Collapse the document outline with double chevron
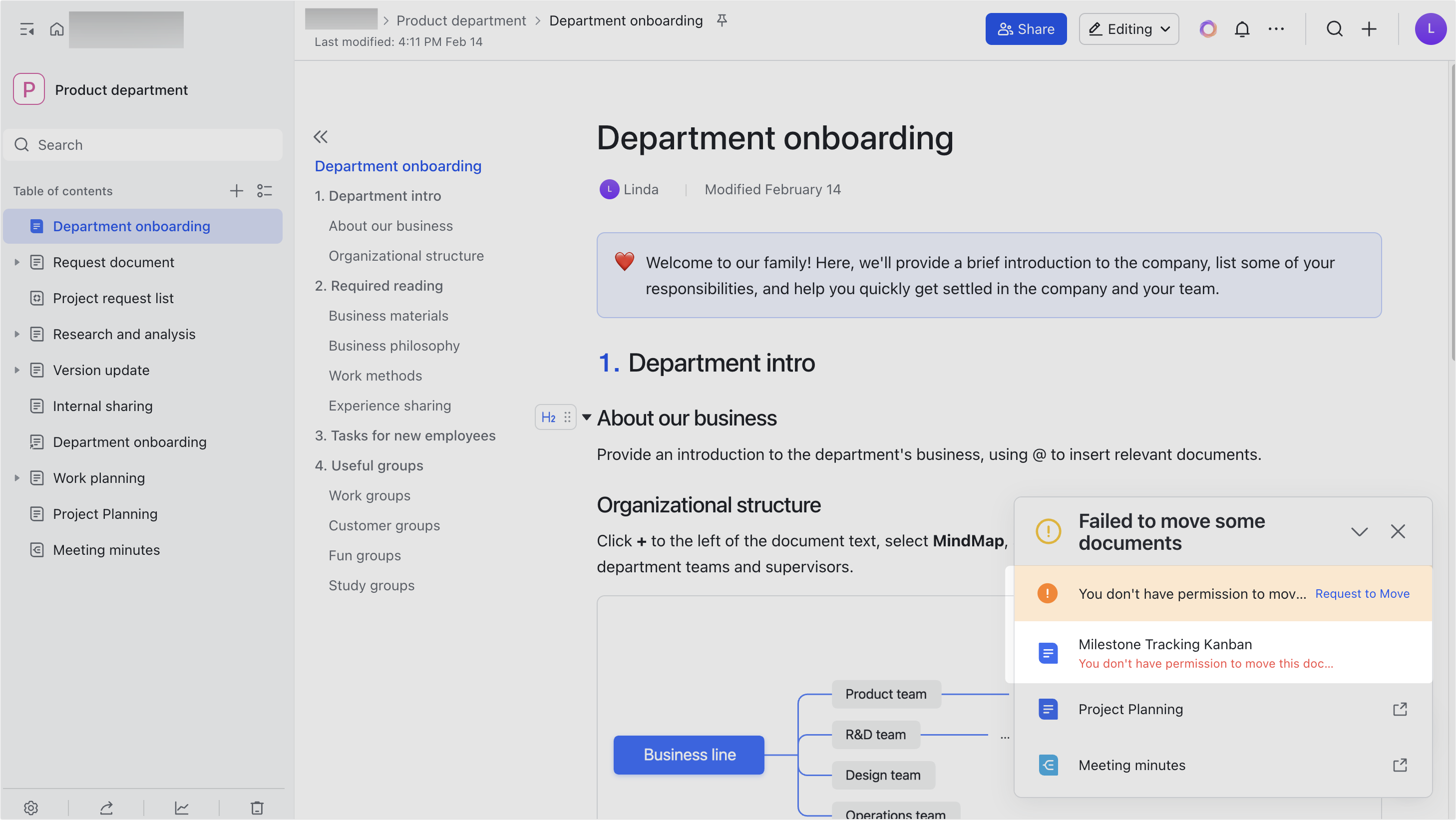The width and height of the screenshot is (1456, 820). (321, 137)
